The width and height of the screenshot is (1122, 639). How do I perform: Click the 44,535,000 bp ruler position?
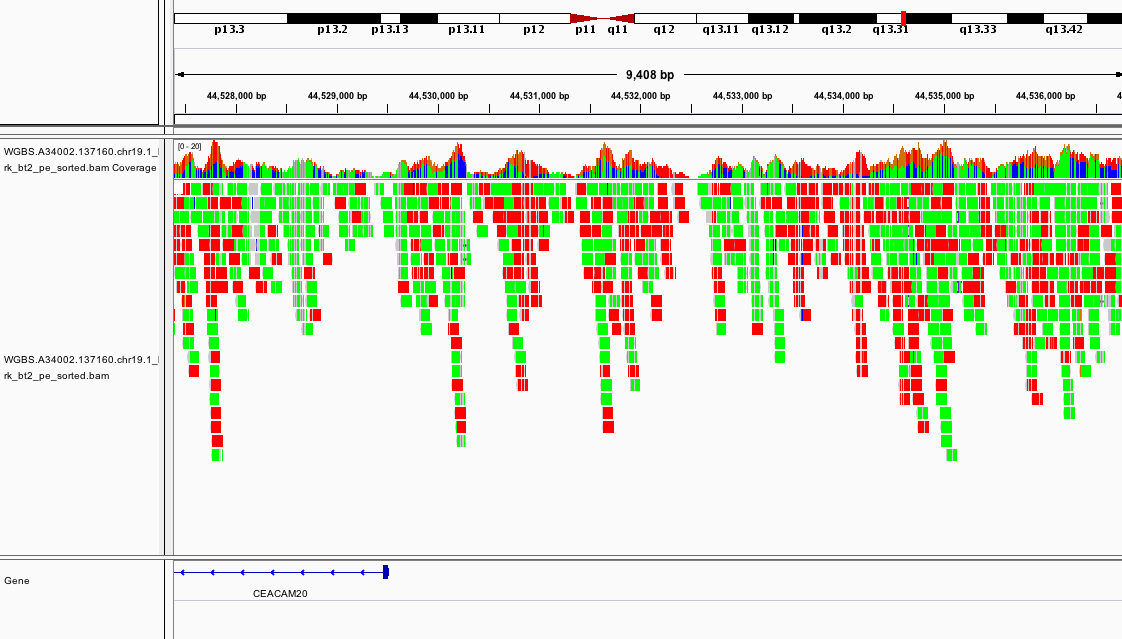[944, 96]
